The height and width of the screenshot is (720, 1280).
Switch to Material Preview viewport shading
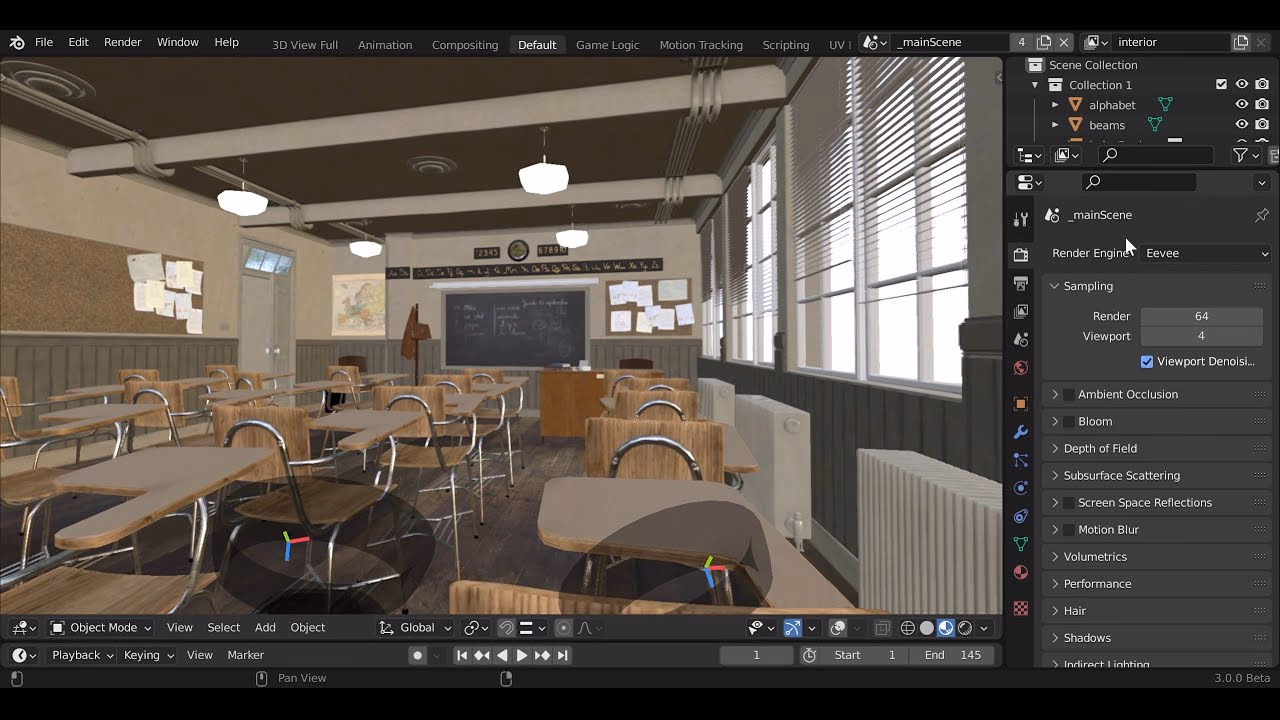click(945, 628)
